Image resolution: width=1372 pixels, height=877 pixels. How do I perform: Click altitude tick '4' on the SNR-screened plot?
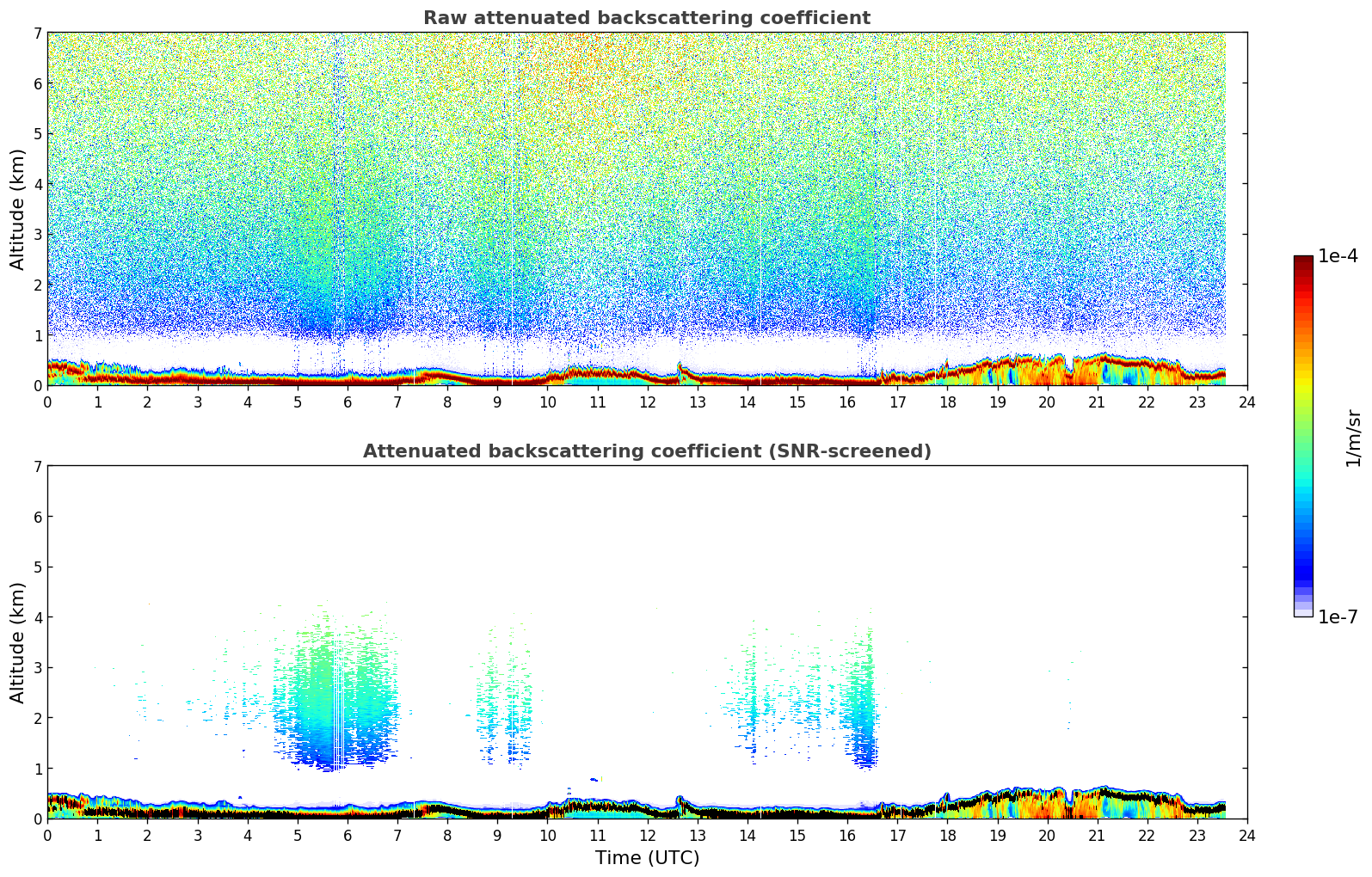pos(37,617)
